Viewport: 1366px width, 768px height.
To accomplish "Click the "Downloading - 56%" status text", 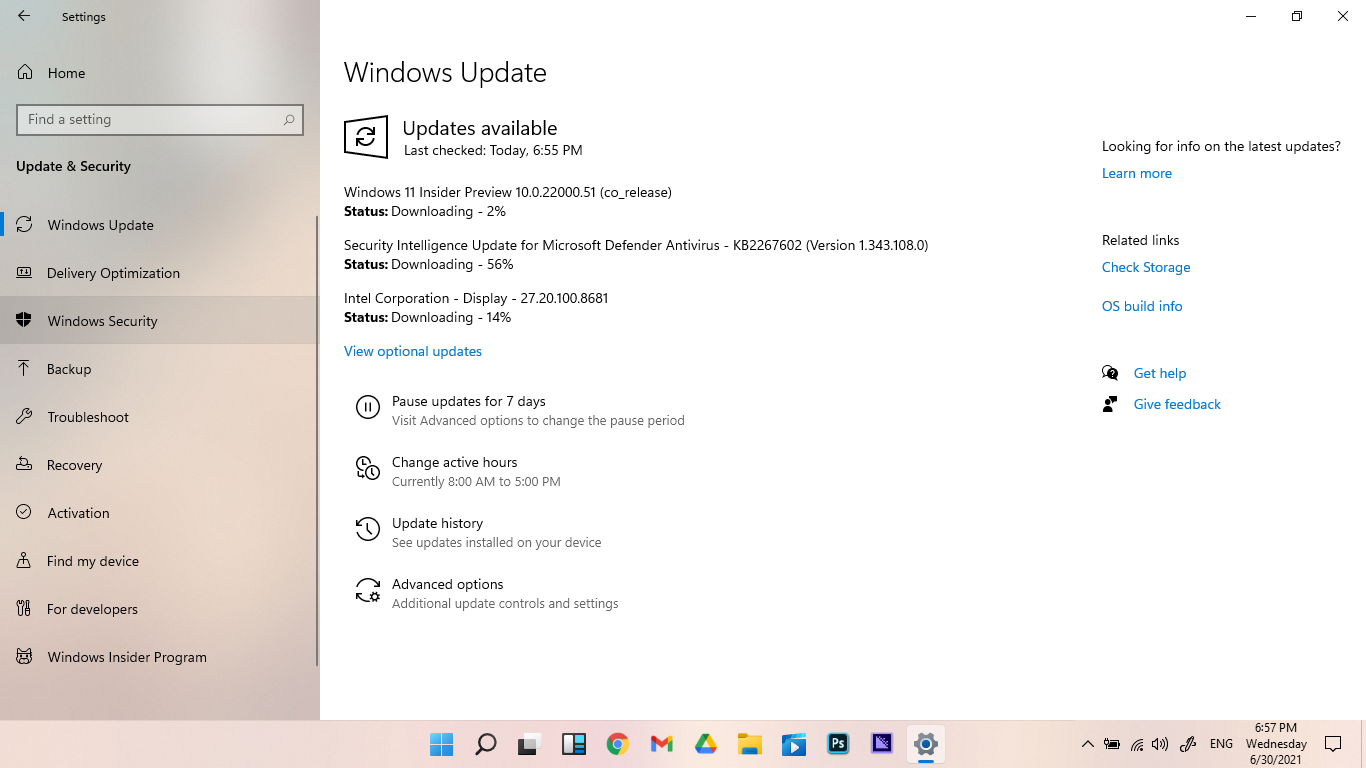I will point(452,265).
